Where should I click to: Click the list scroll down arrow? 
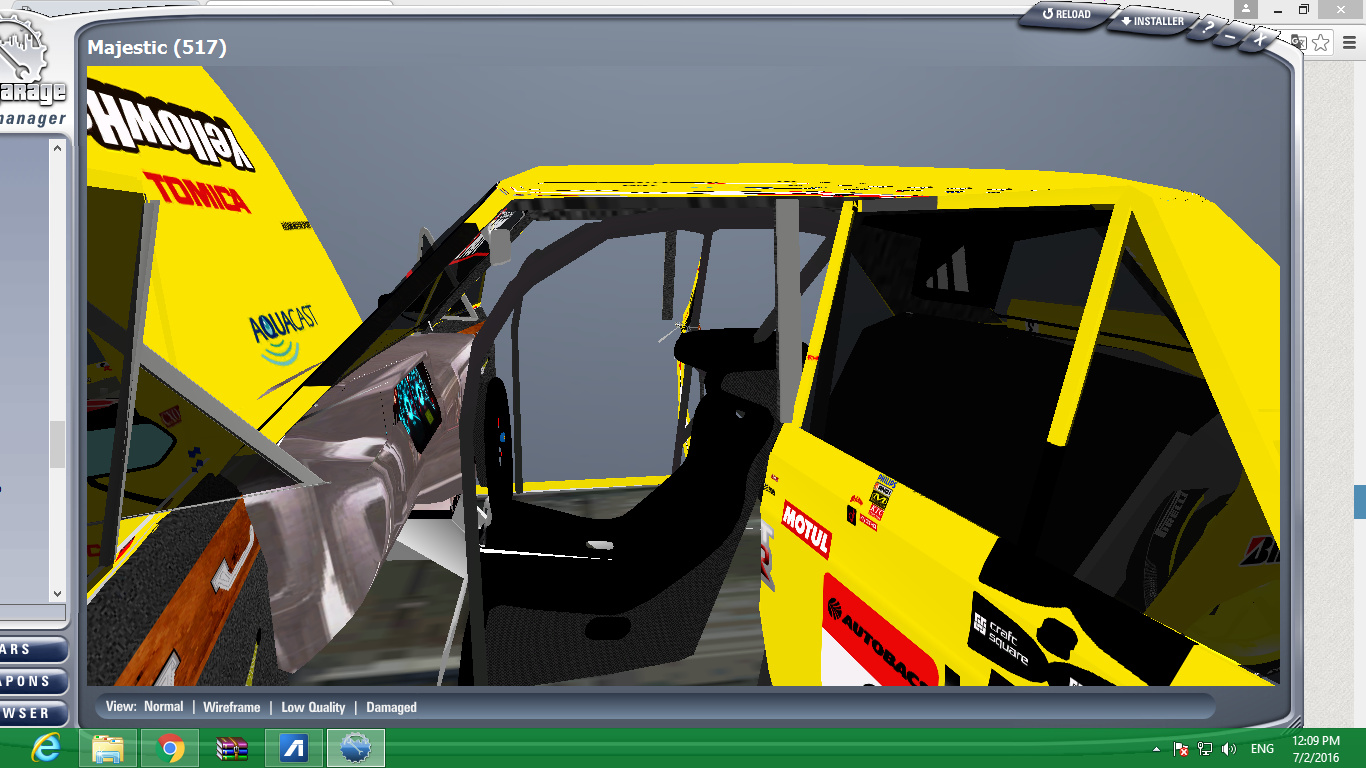tap(57, 593)
